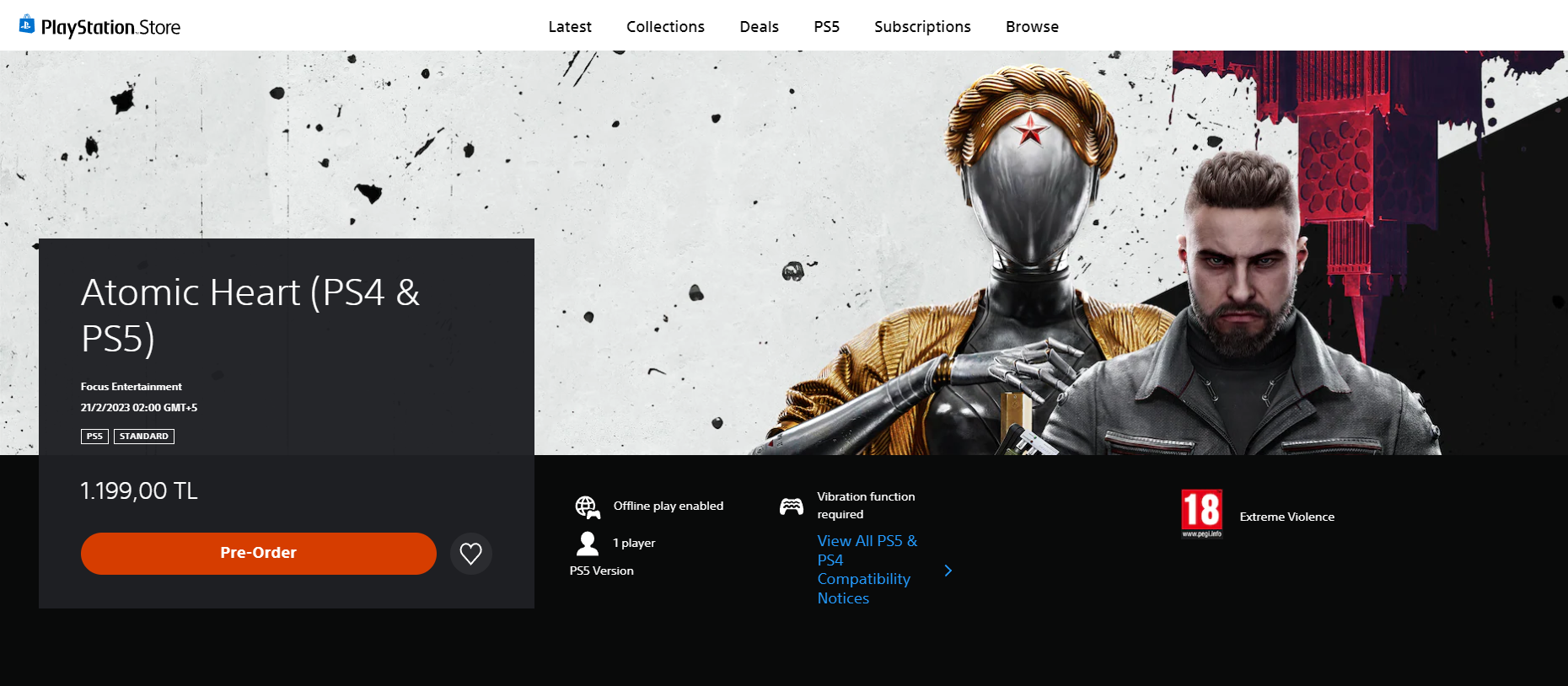Click the offline play globe icon

pyautogui.click(x=588, y=506)
